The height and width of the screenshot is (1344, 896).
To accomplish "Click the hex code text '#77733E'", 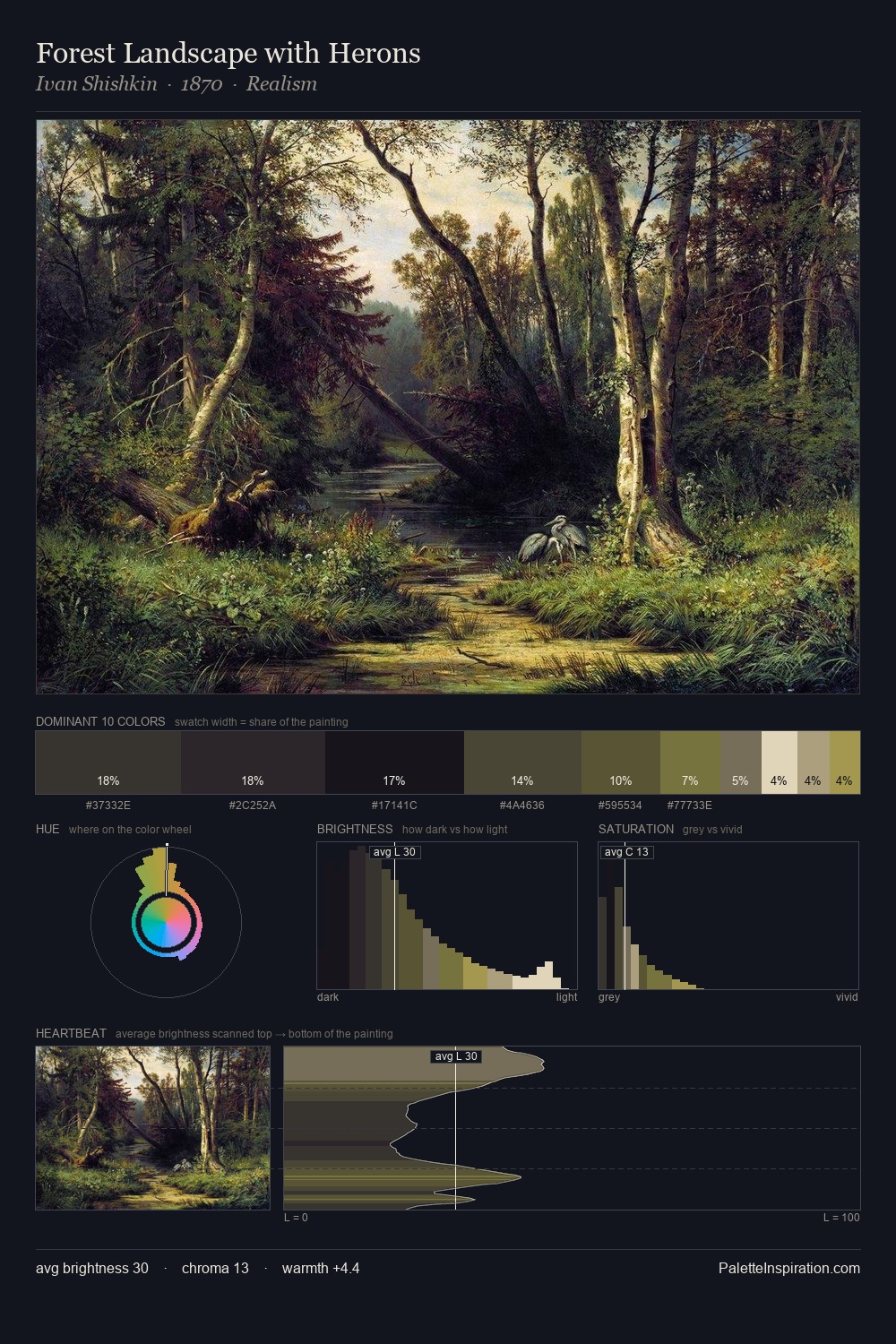I will click(690, 805).
